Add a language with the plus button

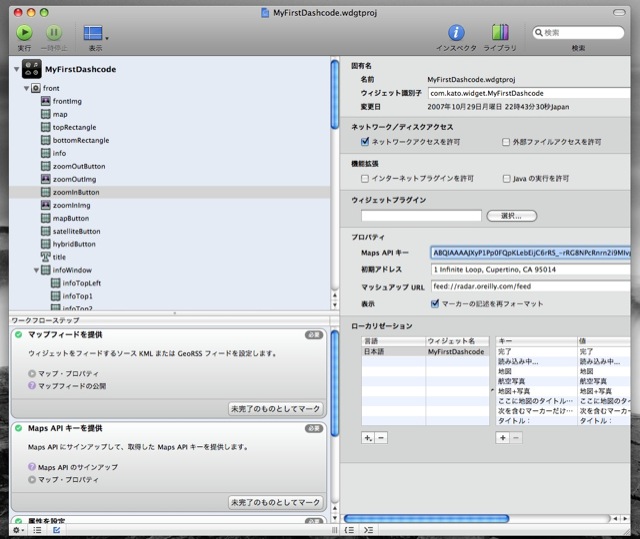pos(368,438)
